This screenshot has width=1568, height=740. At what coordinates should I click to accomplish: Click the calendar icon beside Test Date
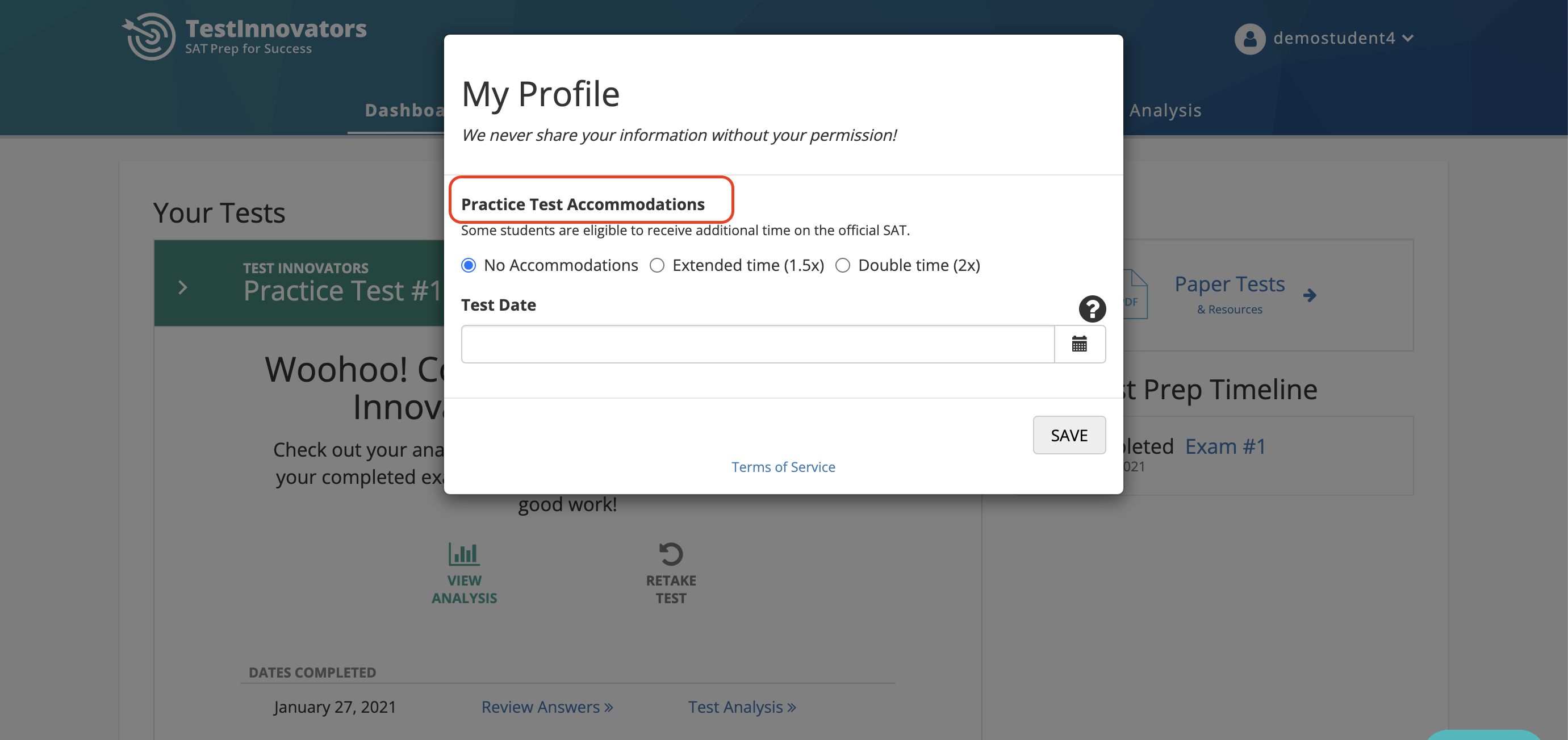click(x=1079, y=344)
